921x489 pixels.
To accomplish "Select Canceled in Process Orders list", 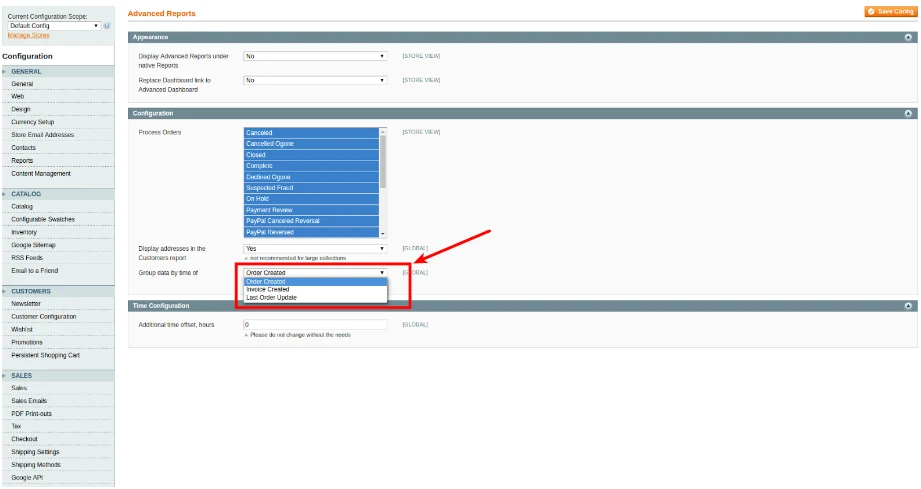I will tap(311, 133).
